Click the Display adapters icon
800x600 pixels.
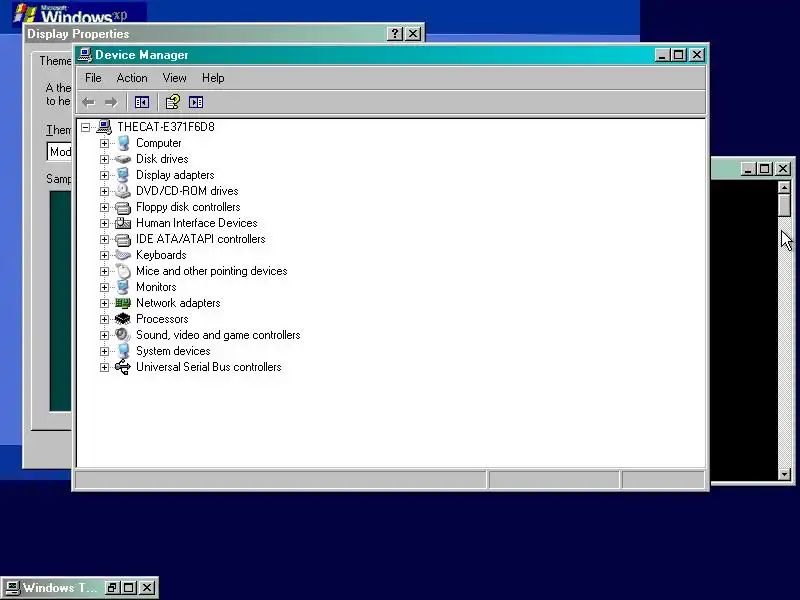[123, 175]
